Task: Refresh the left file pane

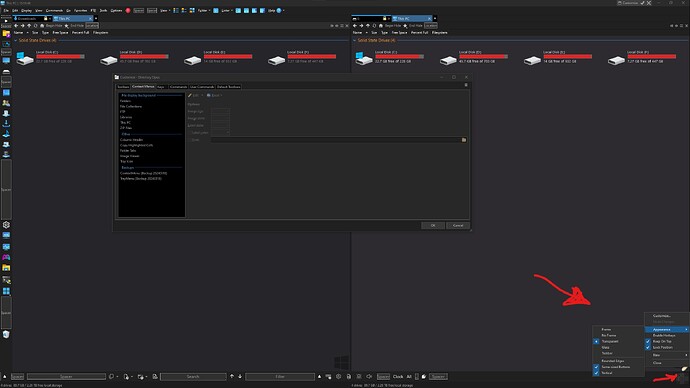Action: coord(36,26)
